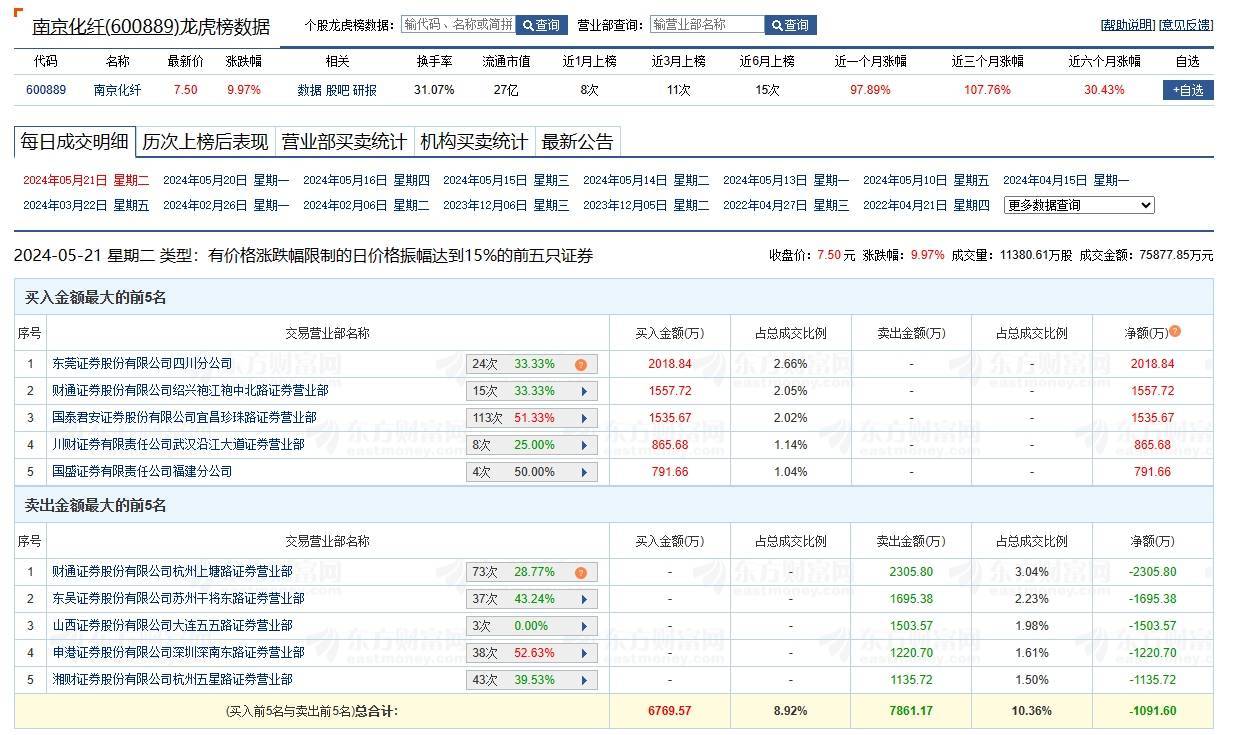Open the 更多数据查询 dropdown
The width and height of the screenshot is (1239, 735).
click(1078, 205)
